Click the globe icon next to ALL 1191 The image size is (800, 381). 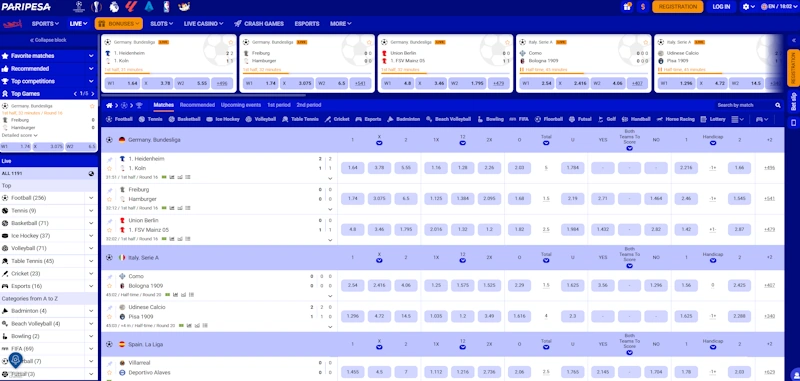coord(91,173)
